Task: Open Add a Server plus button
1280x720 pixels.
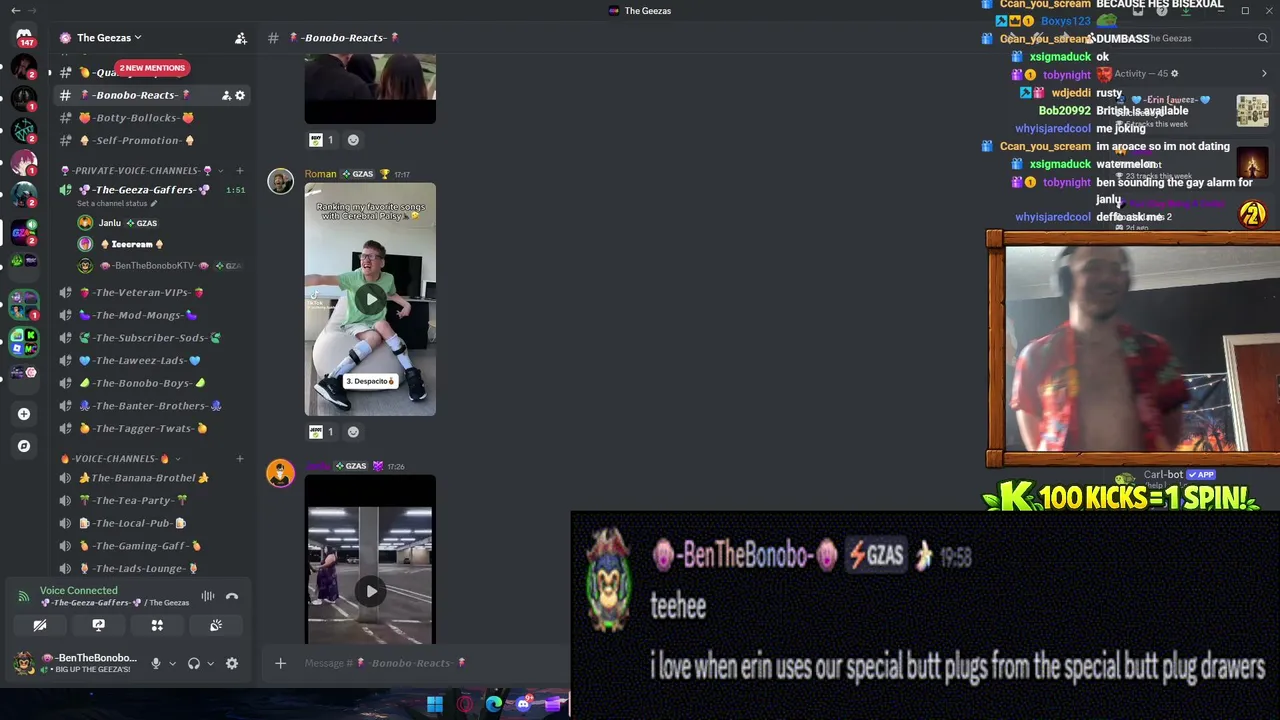Action: click(x=24, y=414)
